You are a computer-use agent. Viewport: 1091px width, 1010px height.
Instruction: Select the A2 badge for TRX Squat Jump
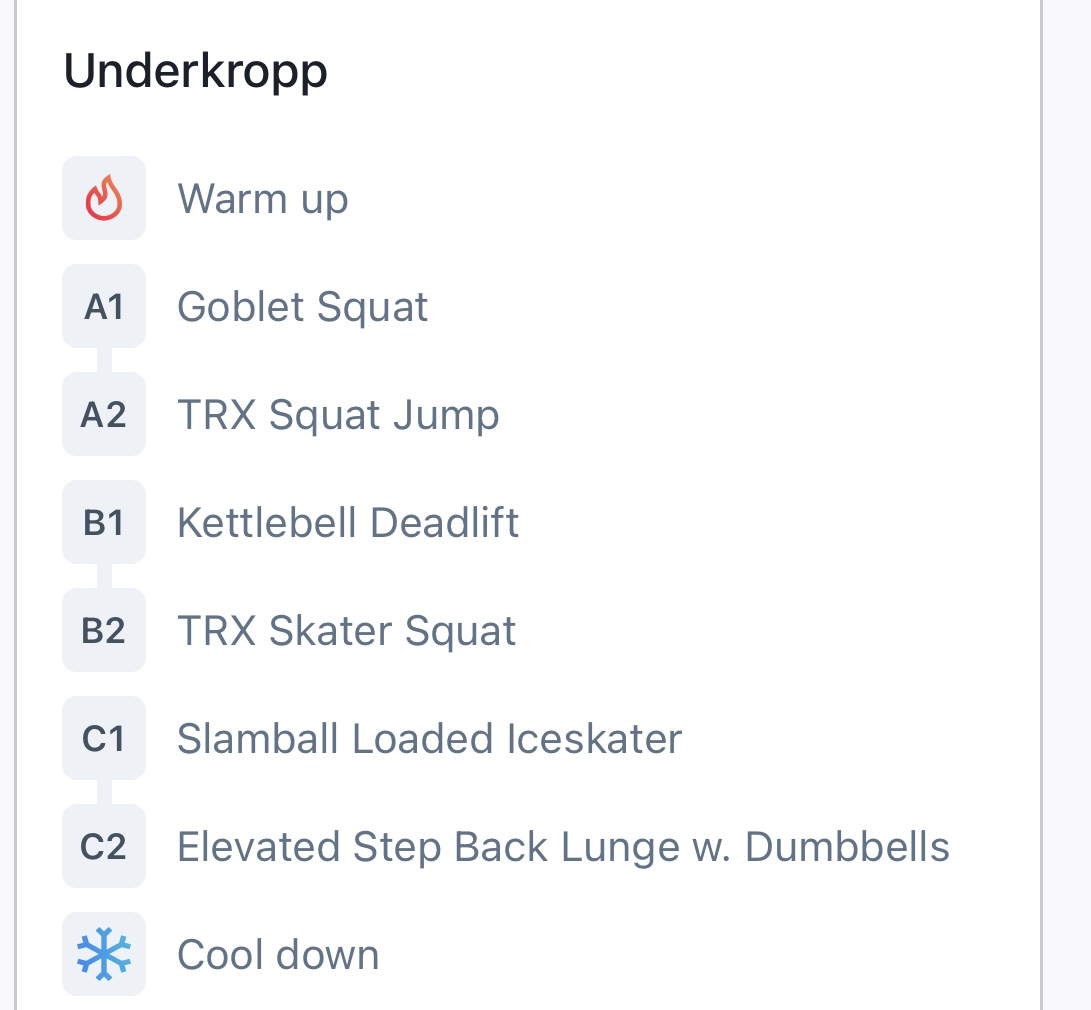[x=104, y=414]
